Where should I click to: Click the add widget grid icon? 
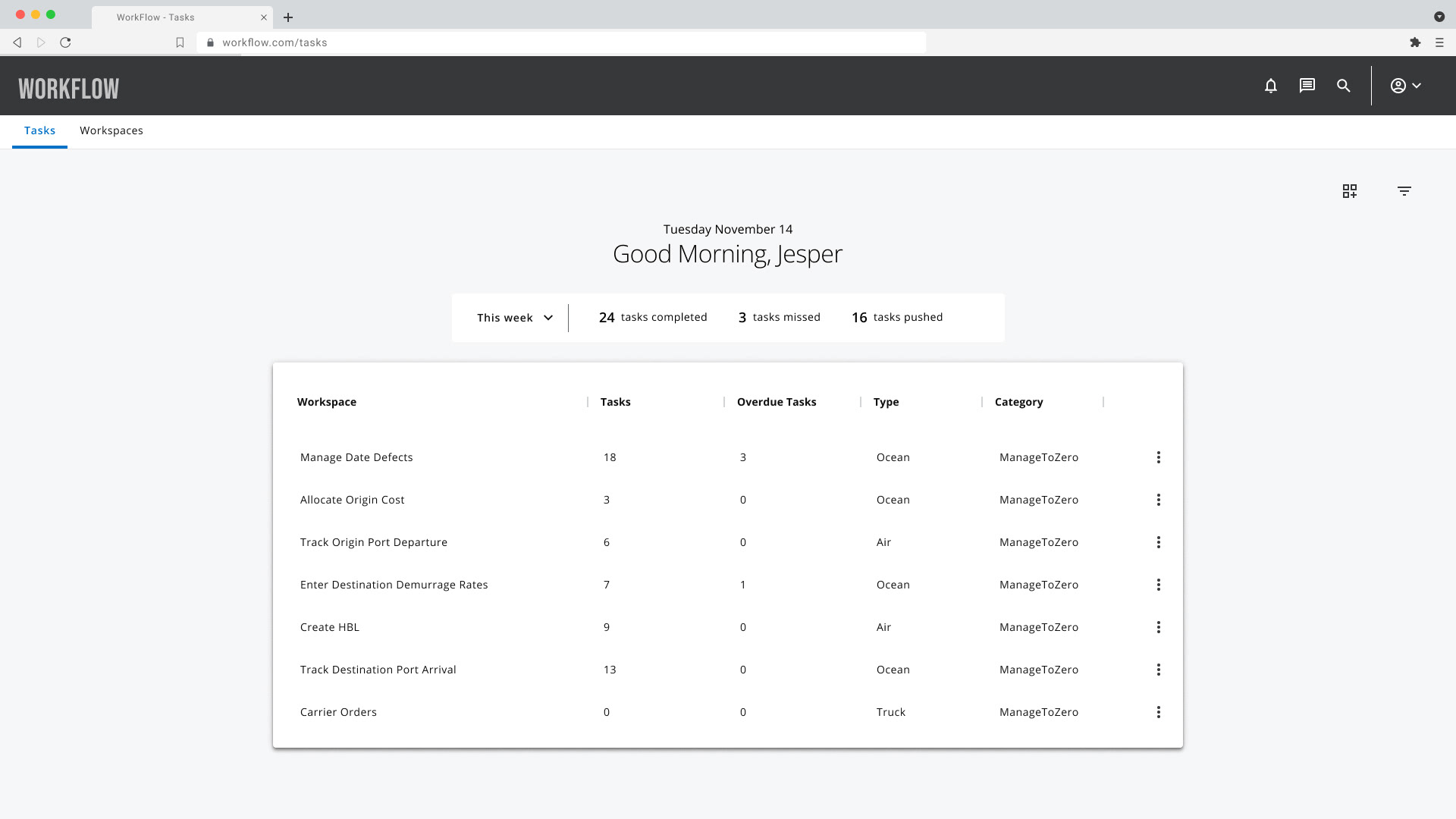1350,191
